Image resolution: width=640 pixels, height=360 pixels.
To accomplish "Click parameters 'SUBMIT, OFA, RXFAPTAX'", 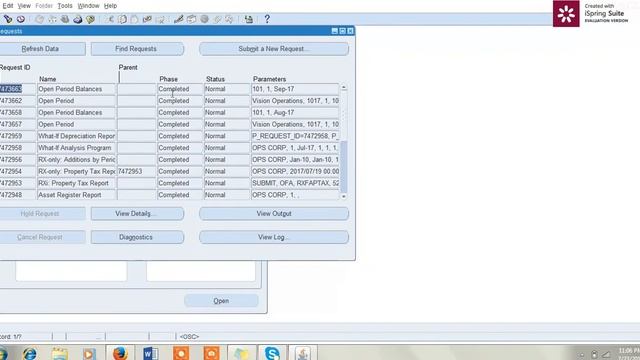I will tap(295, 183).
